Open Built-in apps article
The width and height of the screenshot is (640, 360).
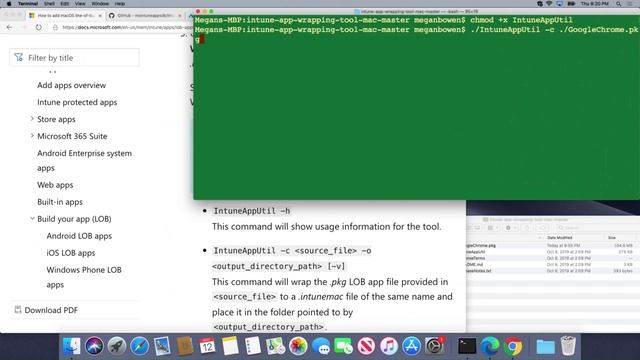(x=60, y=202)
